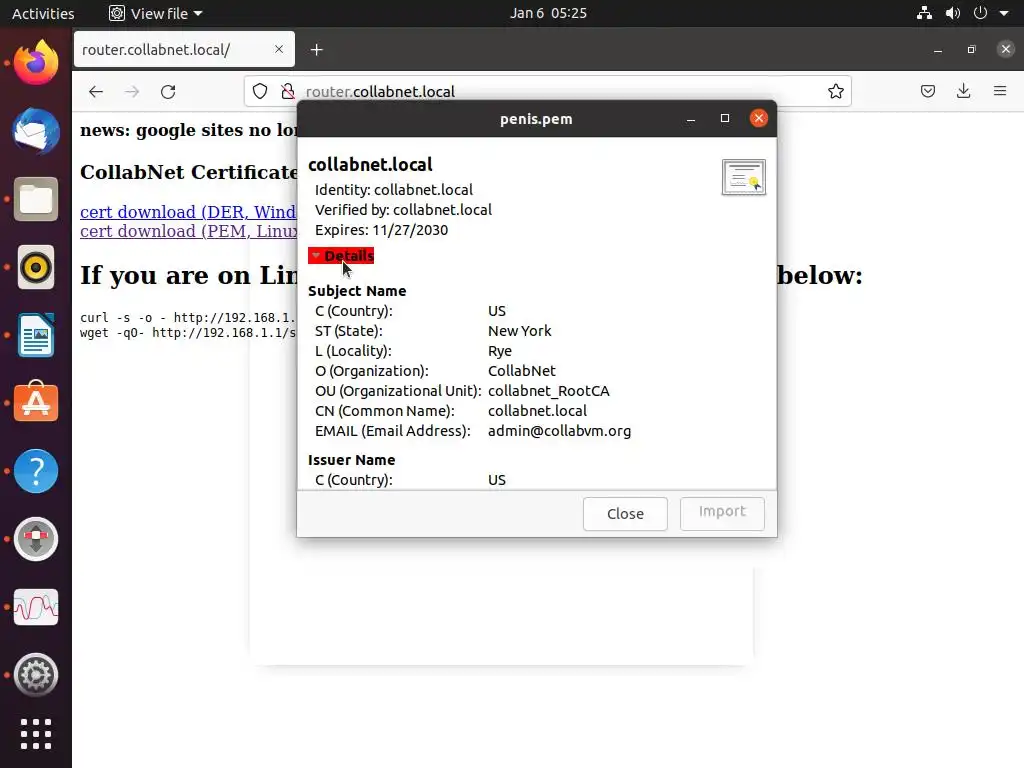Open the Help icon in the dock
Screen dimensions: 1024x768
click(36, 471)
